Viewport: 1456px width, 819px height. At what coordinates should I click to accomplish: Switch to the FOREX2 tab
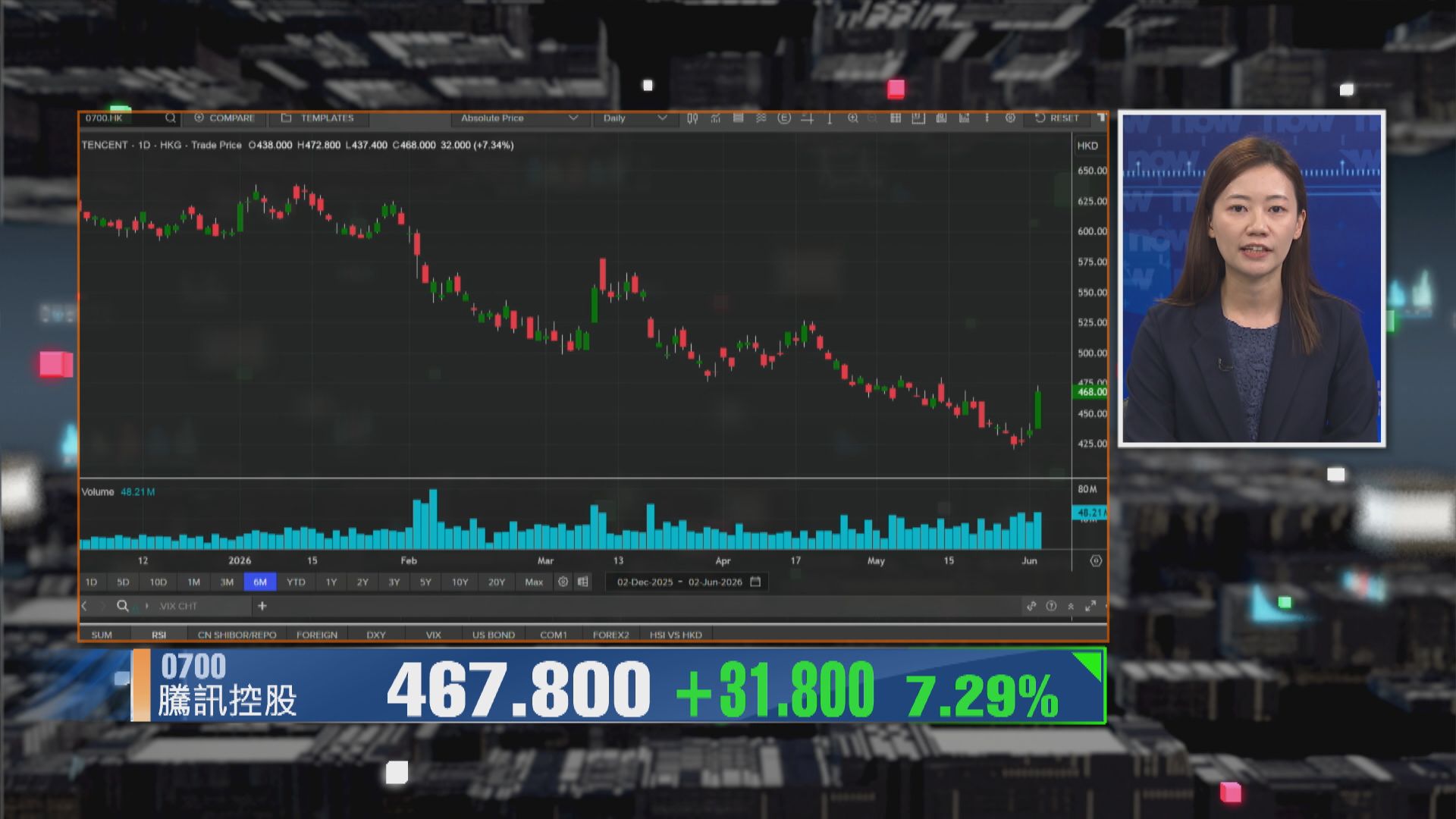(x=611, y=635)
